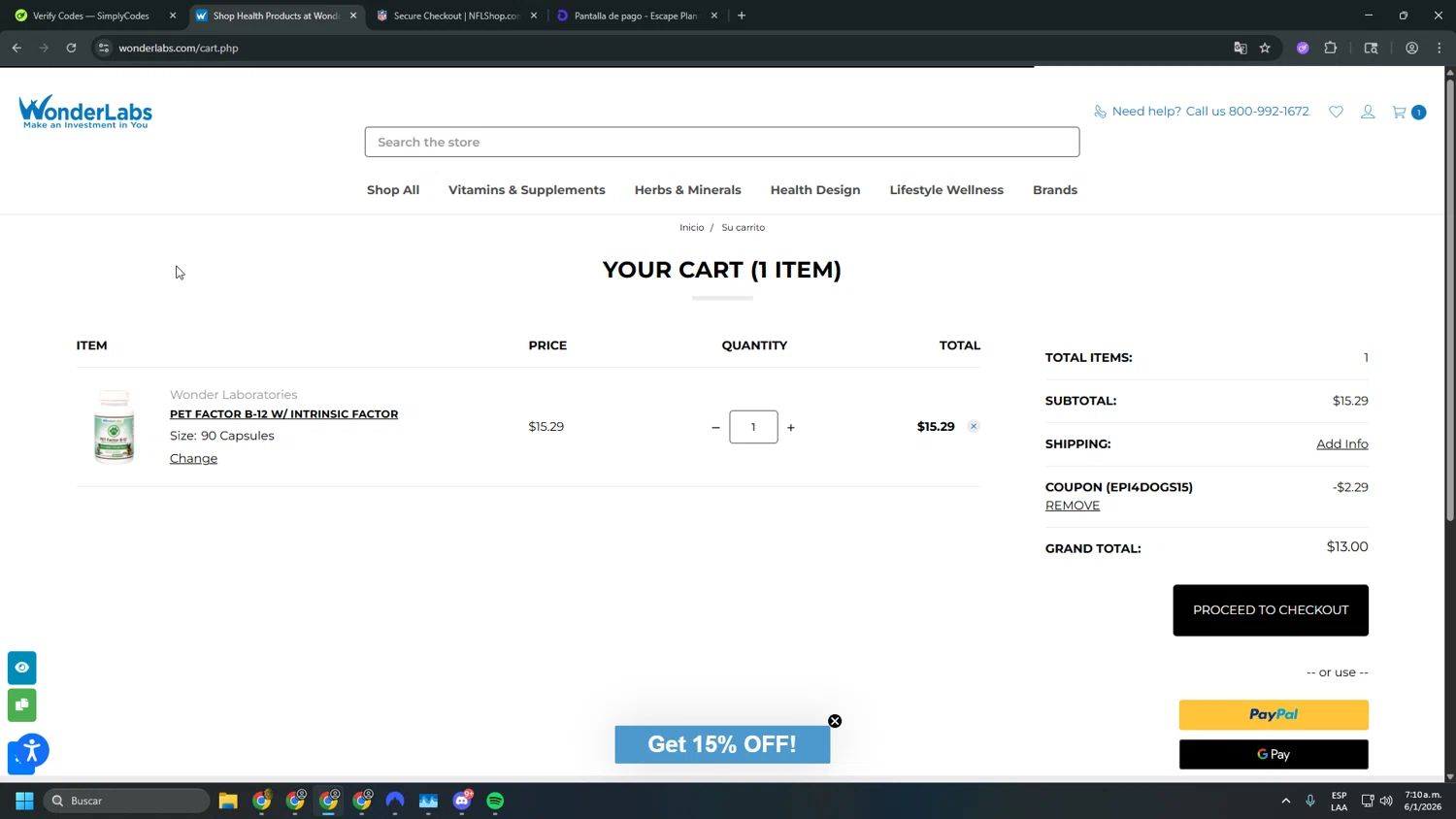
Task: Open the wishlist heart icon
Action: [x=1336, y=112]
